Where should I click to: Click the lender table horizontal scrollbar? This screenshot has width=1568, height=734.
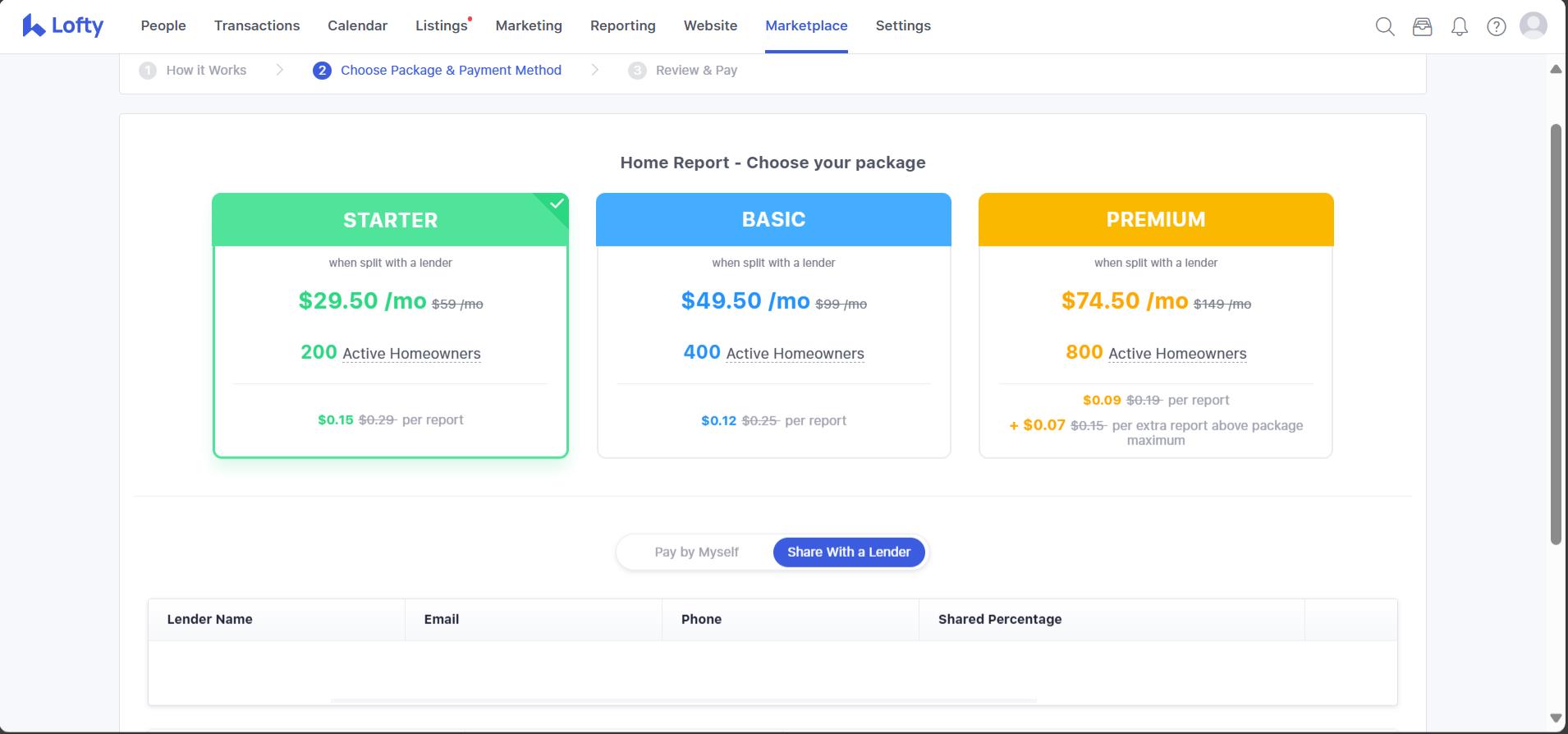point(683,701)
